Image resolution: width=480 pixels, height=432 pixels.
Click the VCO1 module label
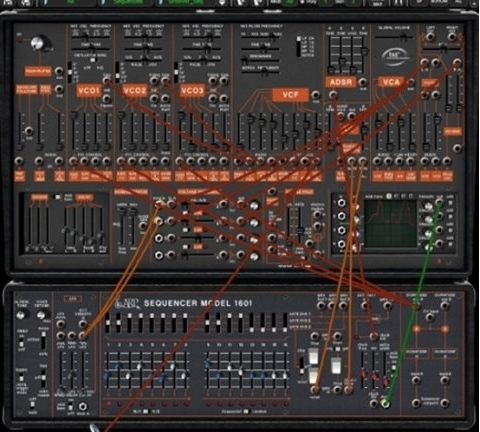point(89,91)
